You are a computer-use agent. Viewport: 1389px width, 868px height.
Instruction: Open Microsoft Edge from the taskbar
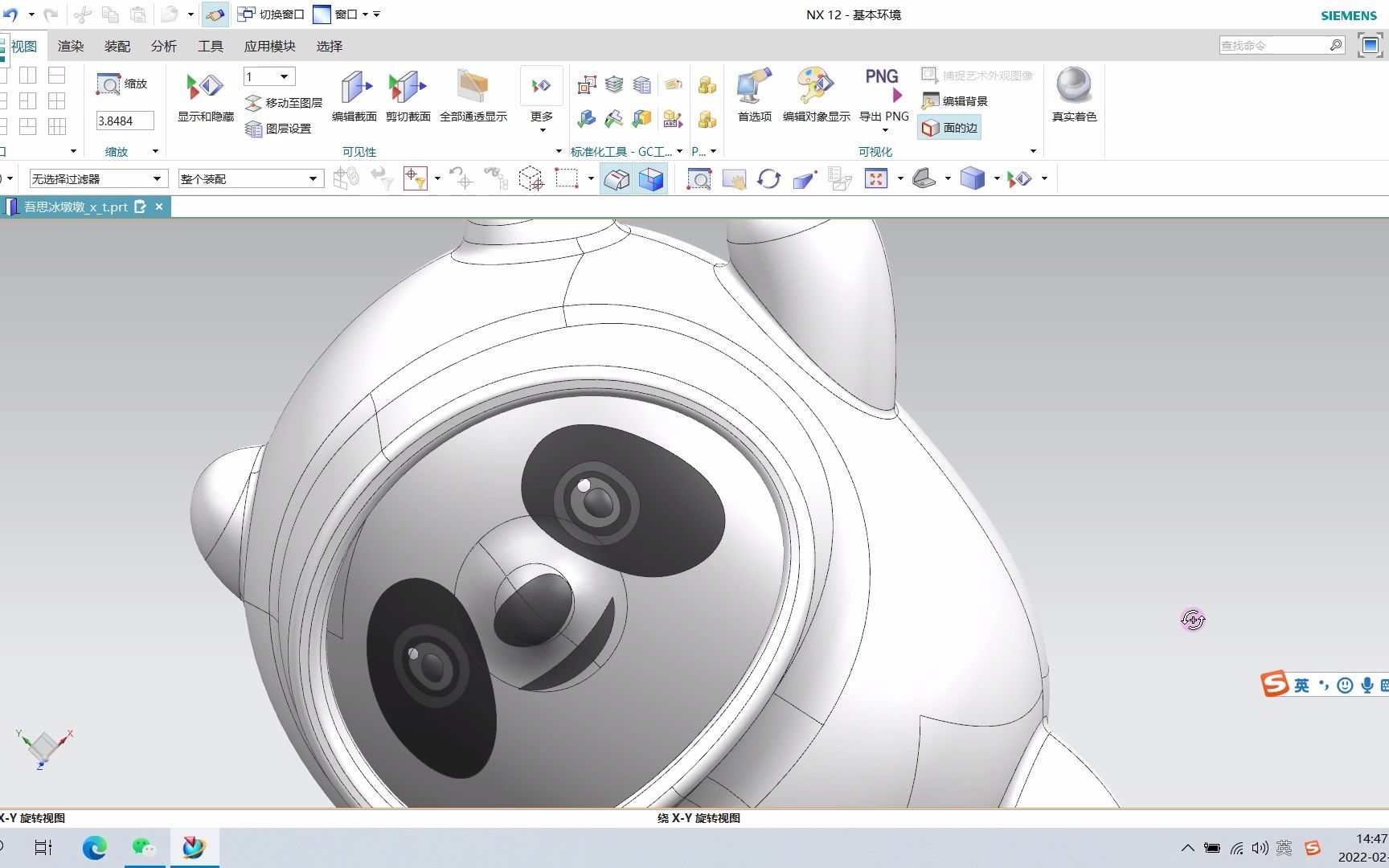coord(94,847)
